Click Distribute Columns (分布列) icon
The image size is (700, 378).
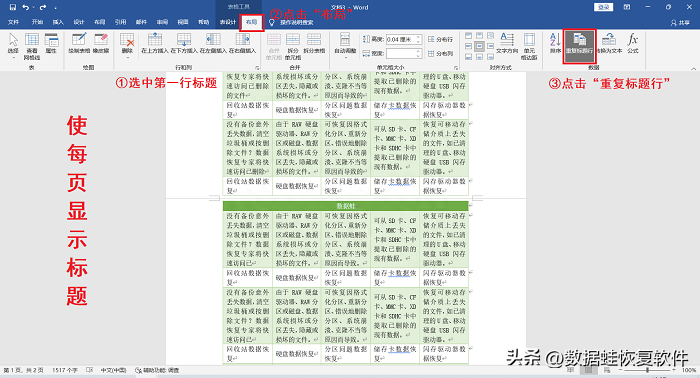440,54
